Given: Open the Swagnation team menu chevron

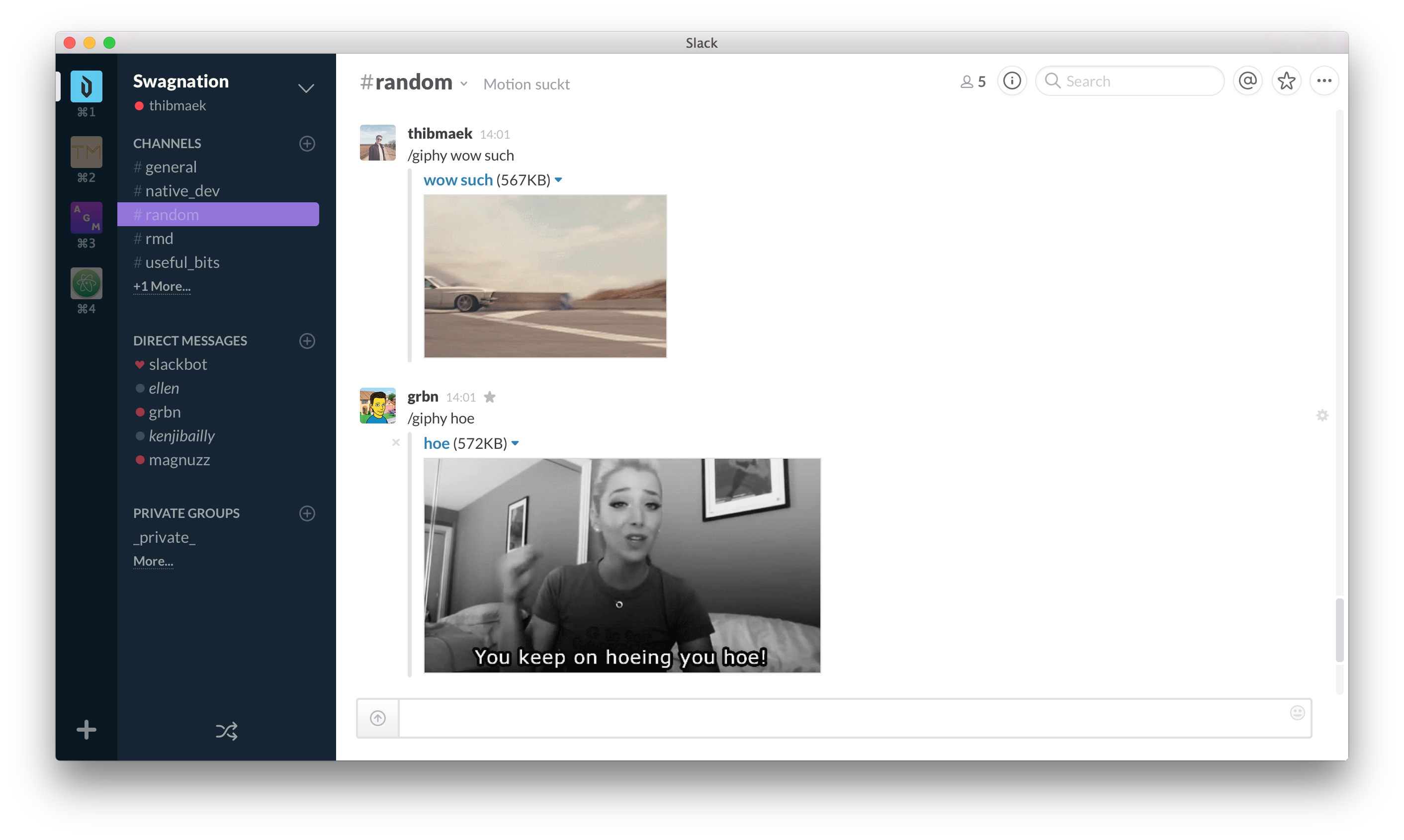Looking at the screenshot, I should (306, 88).
